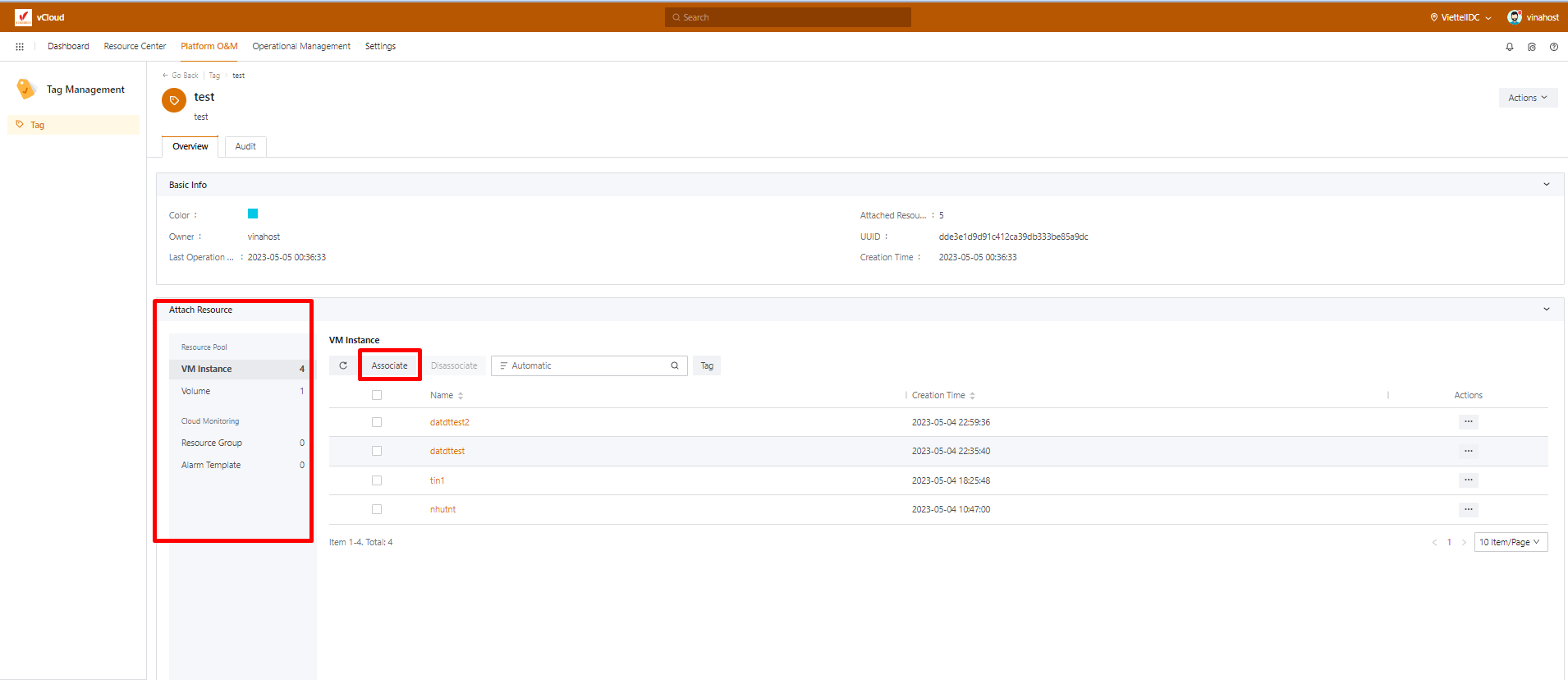The width and height of the screenshot is (1568, 680).
Task: Open the datdttest2 instance link
Action: (x=449, y=422)
